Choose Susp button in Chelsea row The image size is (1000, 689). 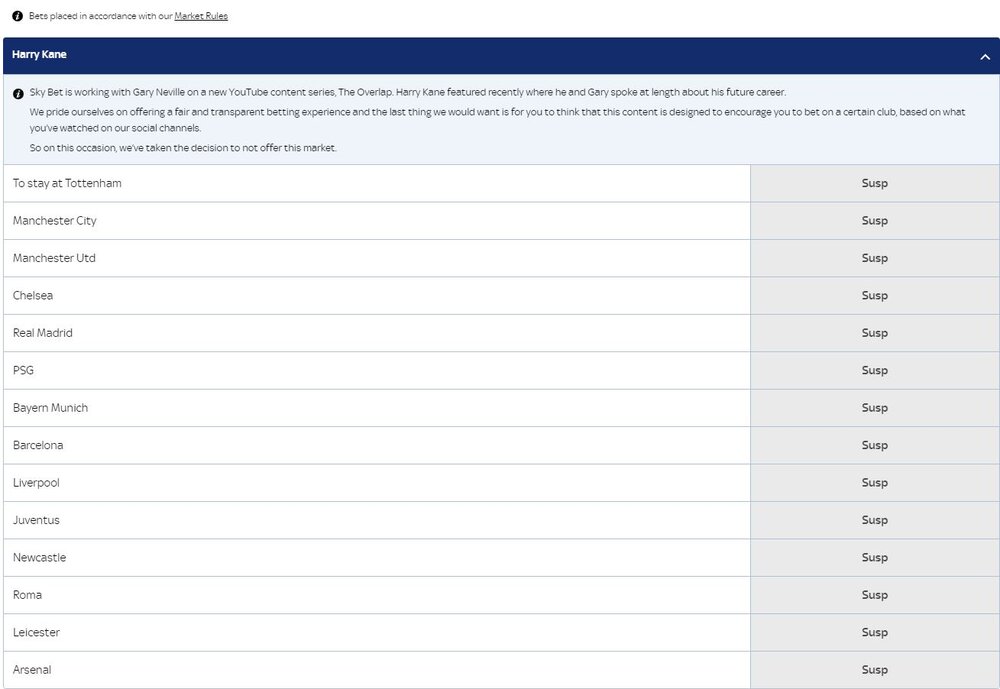point(874,296)
